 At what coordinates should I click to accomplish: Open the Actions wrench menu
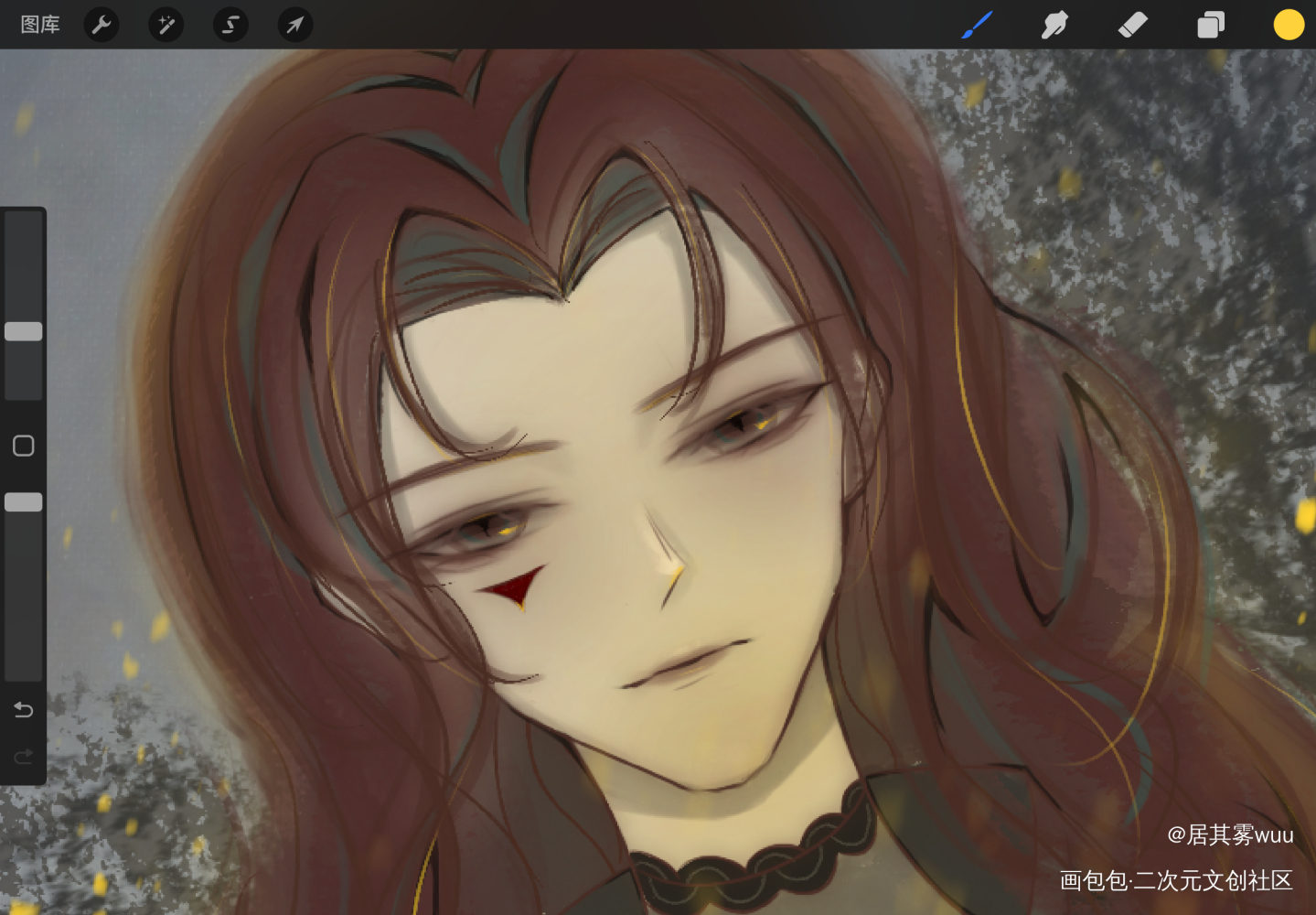pyautogui.click(x=102, y=25)
